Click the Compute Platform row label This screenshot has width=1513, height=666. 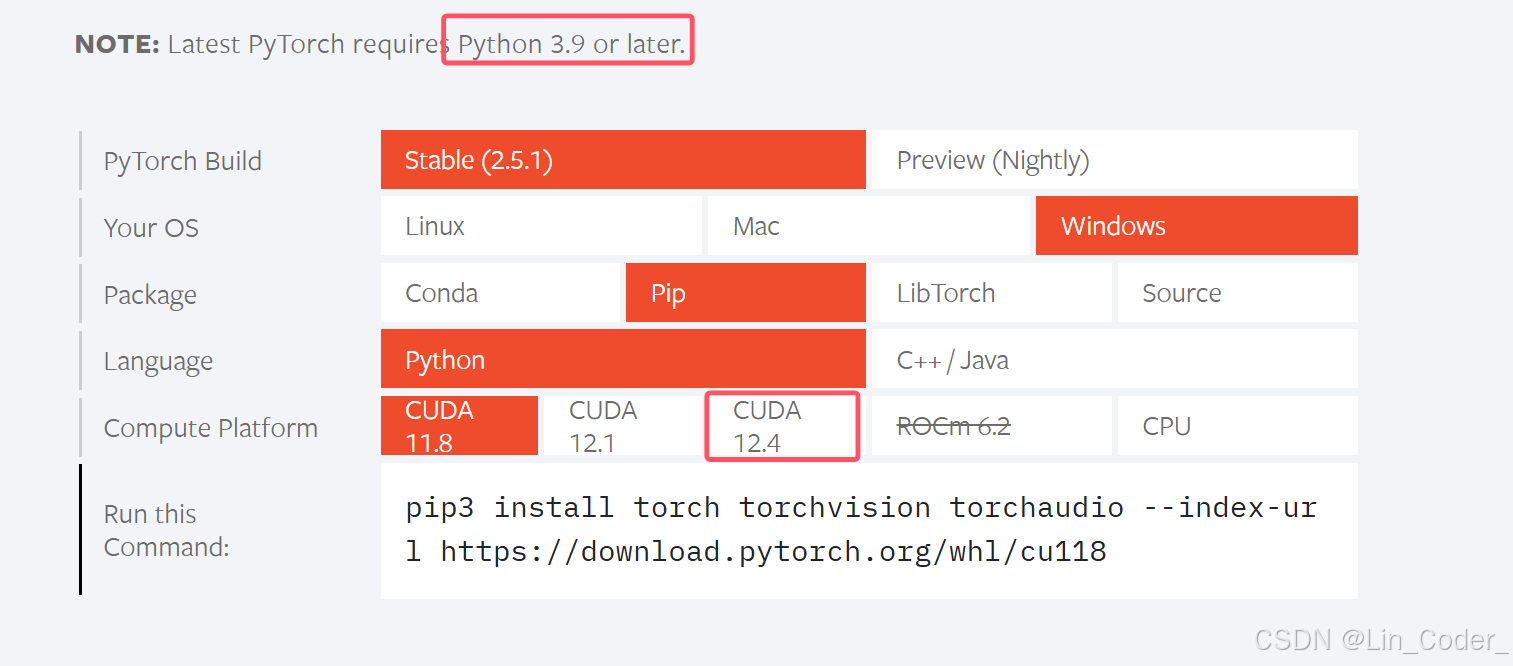pyautogui.click(x=211, y=428)
